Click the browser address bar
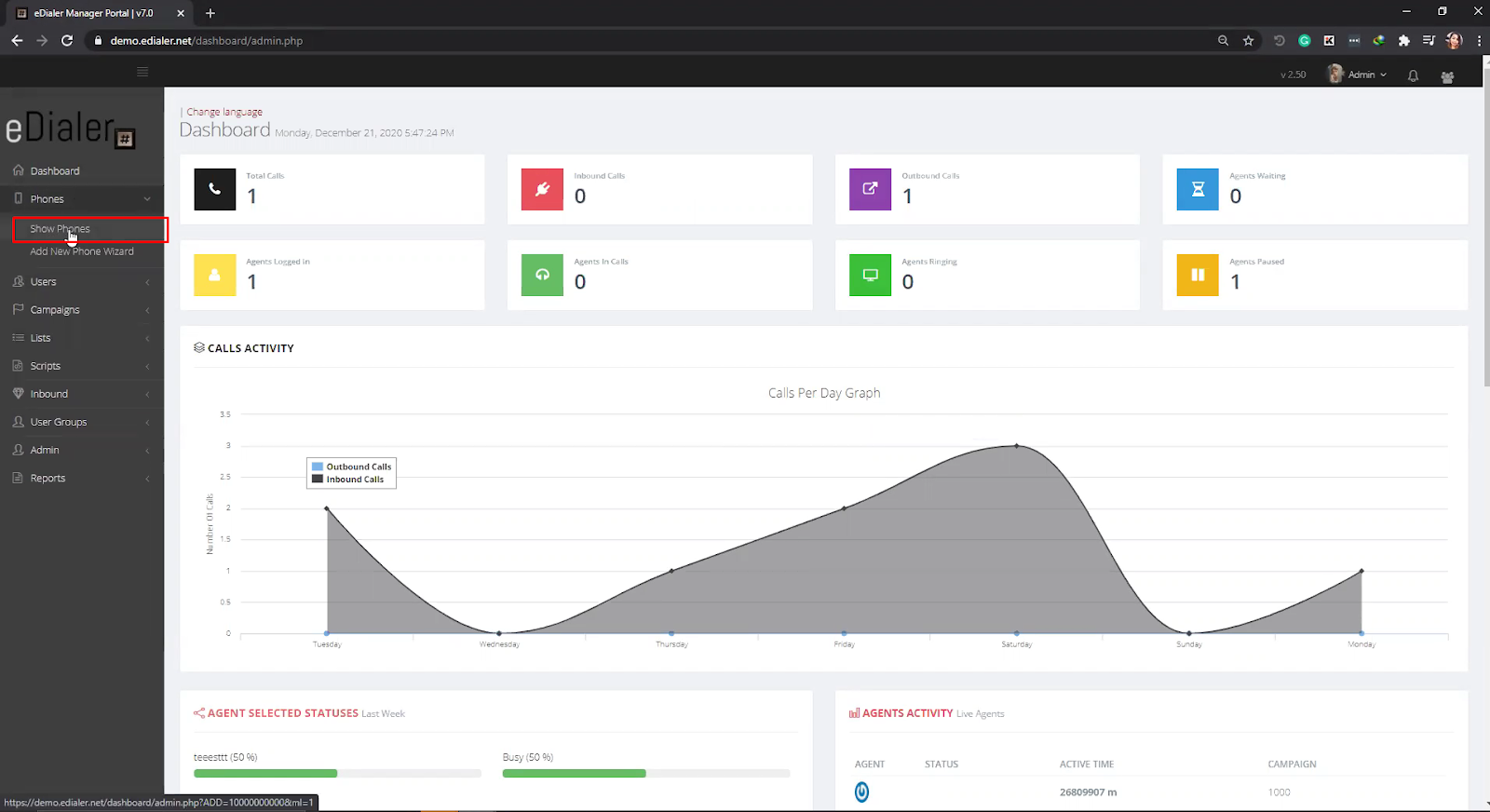1490x812 pixels. tap(652, 40)
